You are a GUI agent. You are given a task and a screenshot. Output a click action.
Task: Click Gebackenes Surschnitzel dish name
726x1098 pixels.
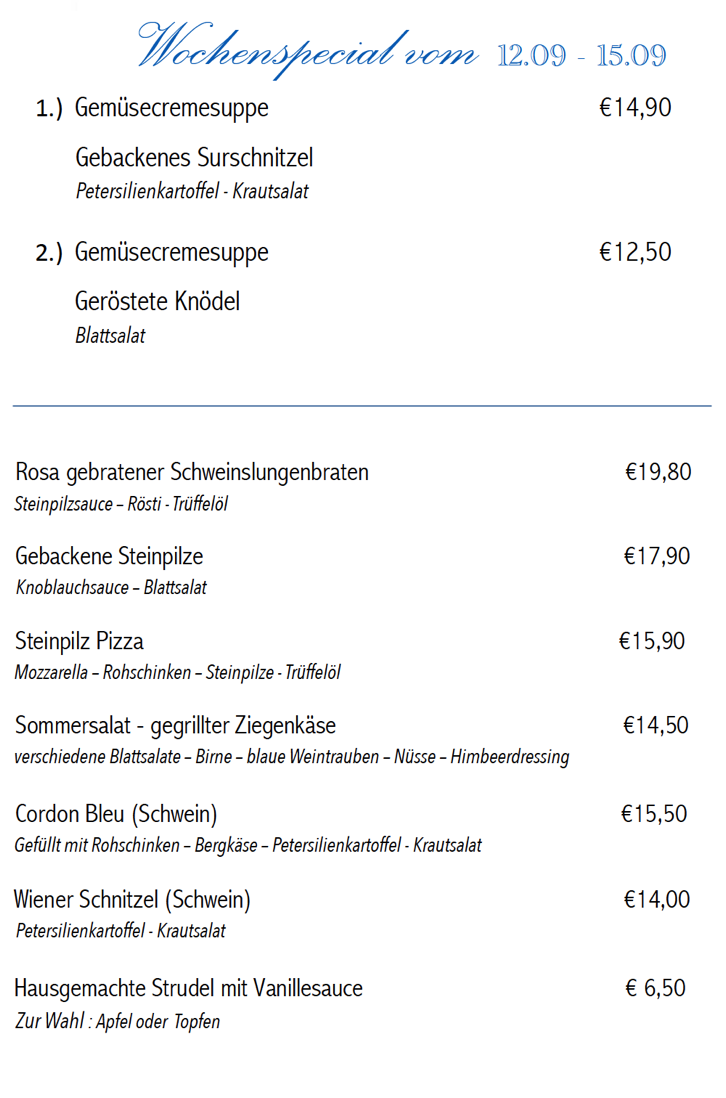tap(194, 157)
